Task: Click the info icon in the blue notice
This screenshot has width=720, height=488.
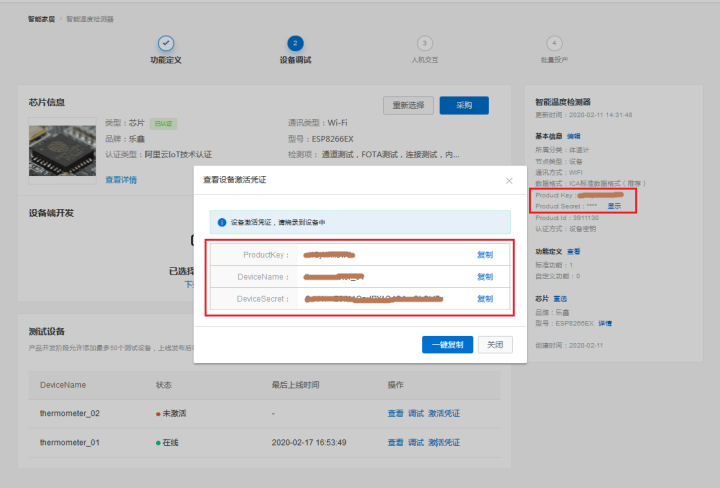Action: [x=222, y=222]
